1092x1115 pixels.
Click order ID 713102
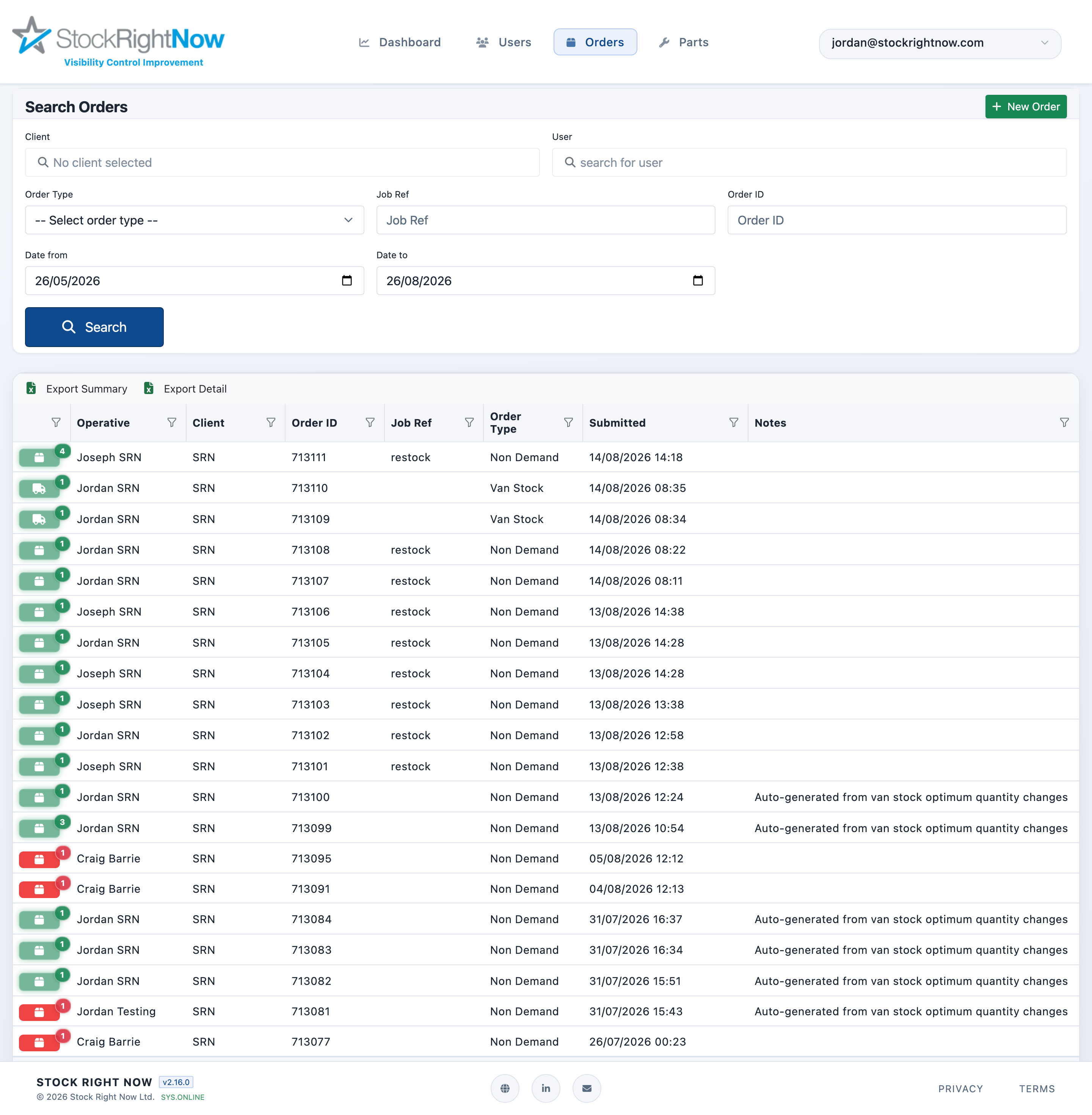[311, 736]
